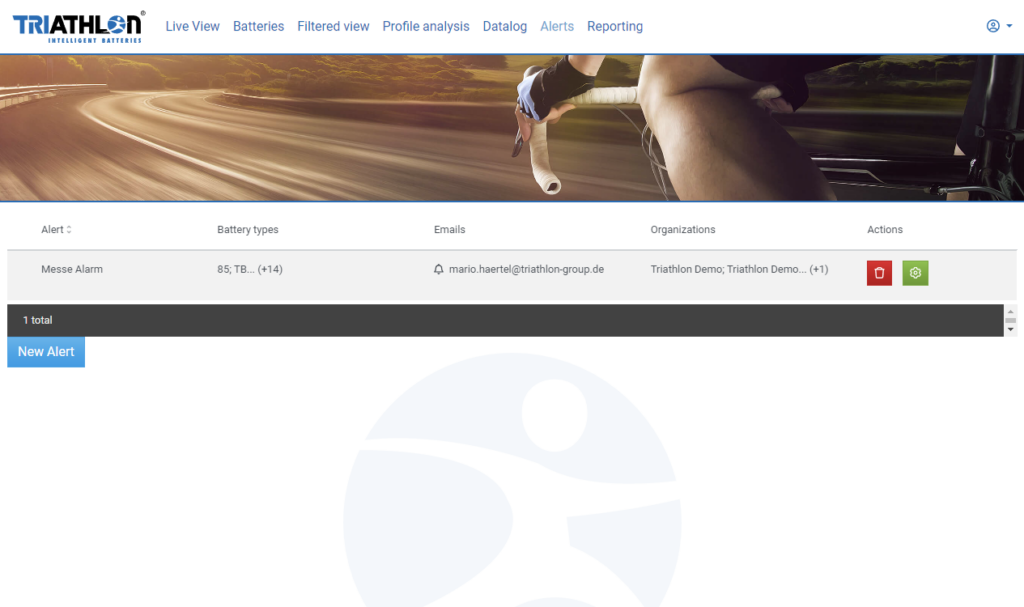Click organizations cell 'Triathlon Demo; Triathlon Demo... (+1)'

point(739,269)
